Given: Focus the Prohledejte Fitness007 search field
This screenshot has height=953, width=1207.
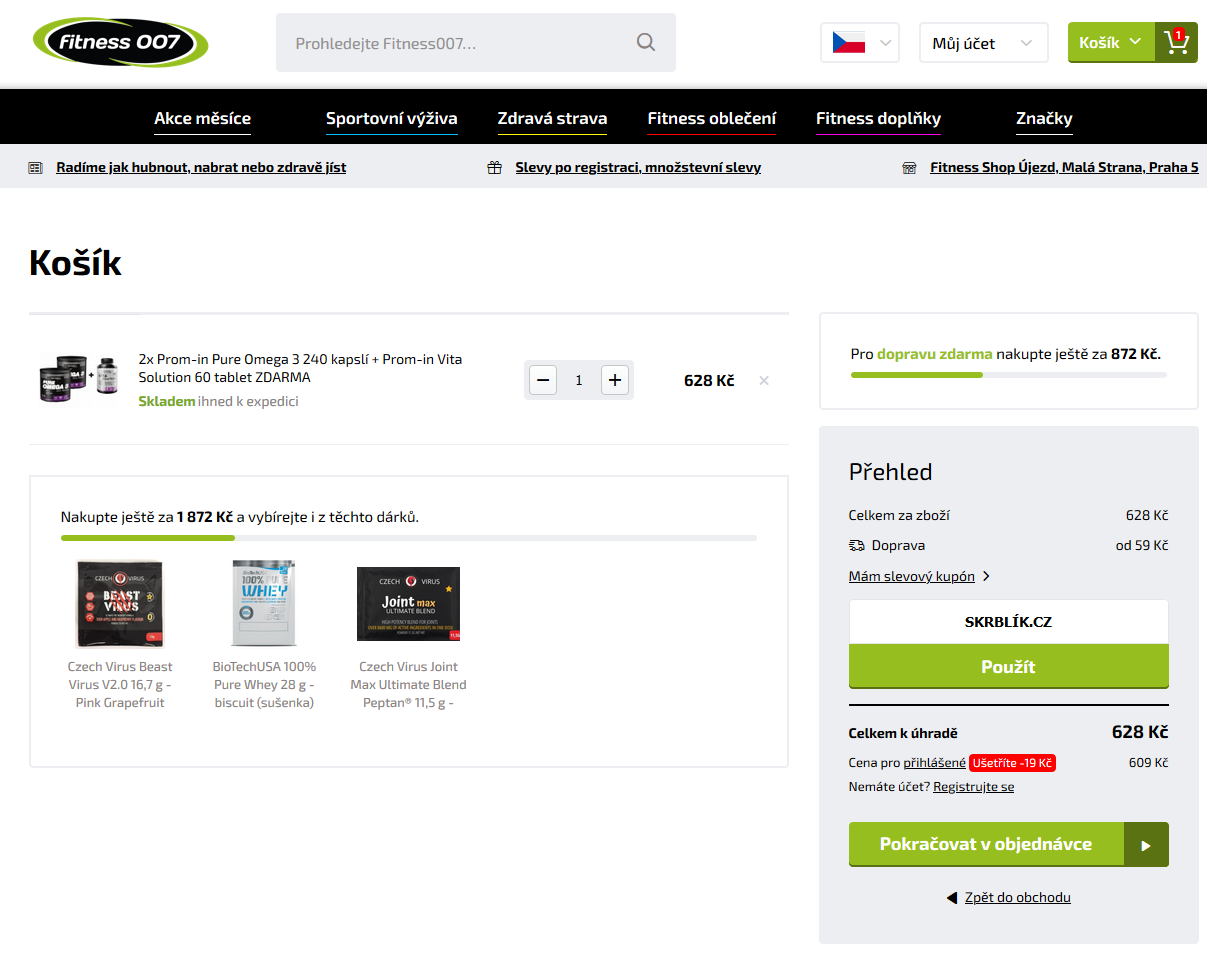Looking at the screenshot, I should (476, 42).
